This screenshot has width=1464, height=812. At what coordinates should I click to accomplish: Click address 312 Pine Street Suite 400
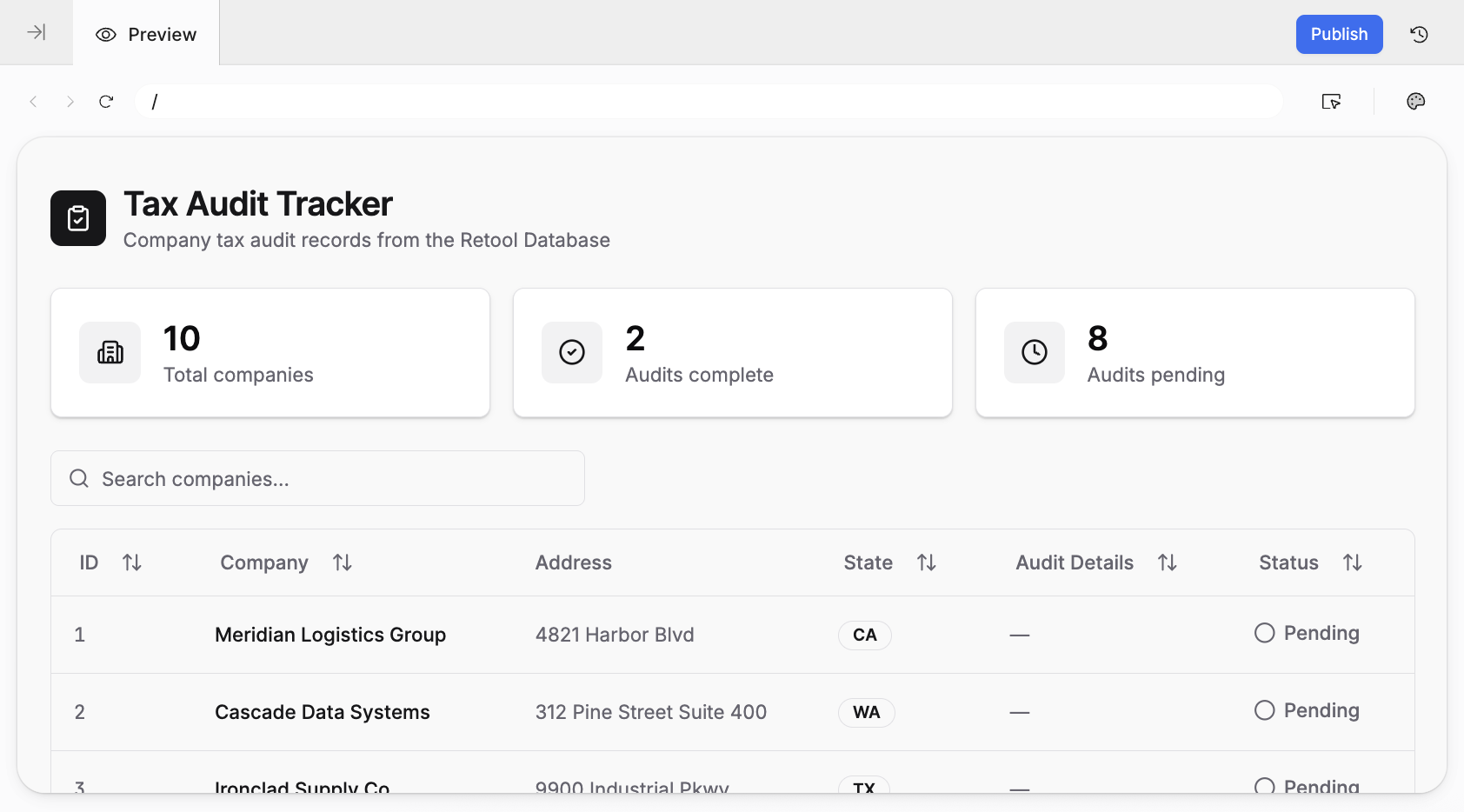coord(651,712)
